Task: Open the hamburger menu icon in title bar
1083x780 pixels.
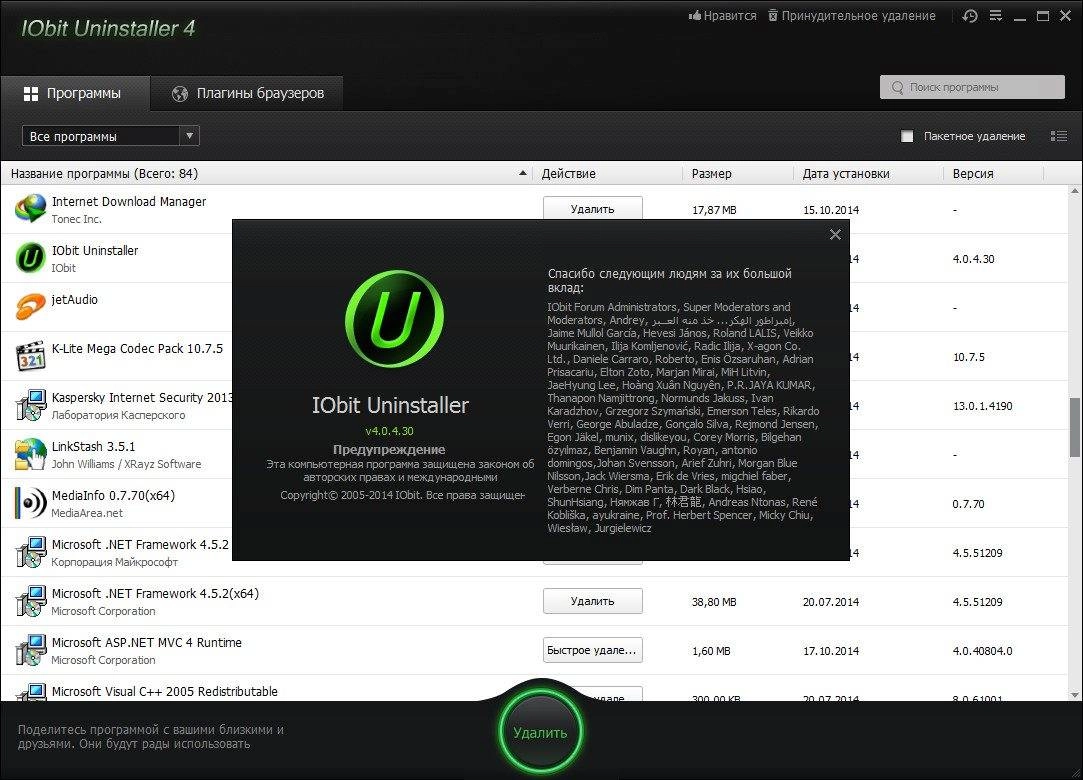Action: (x=995, y=15)
